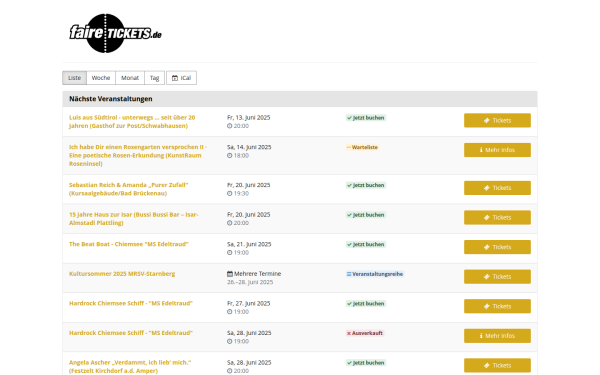This screenshot has height=375, width=600.
Task: Click the date Fr, 13. Juni 2025
Action: pos(249,117)
